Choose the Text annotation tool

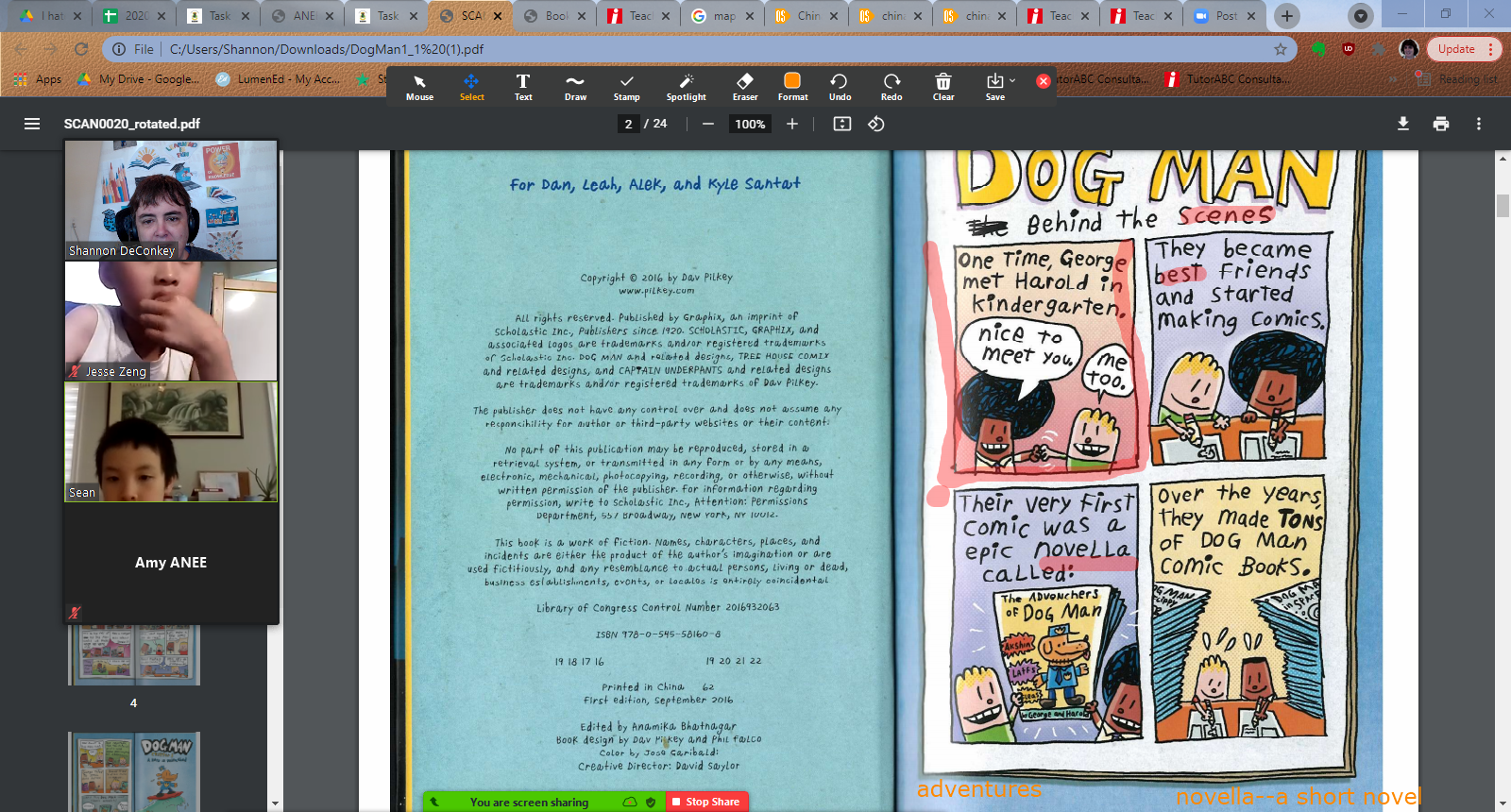pyautogui.click(x=523, y=87)
